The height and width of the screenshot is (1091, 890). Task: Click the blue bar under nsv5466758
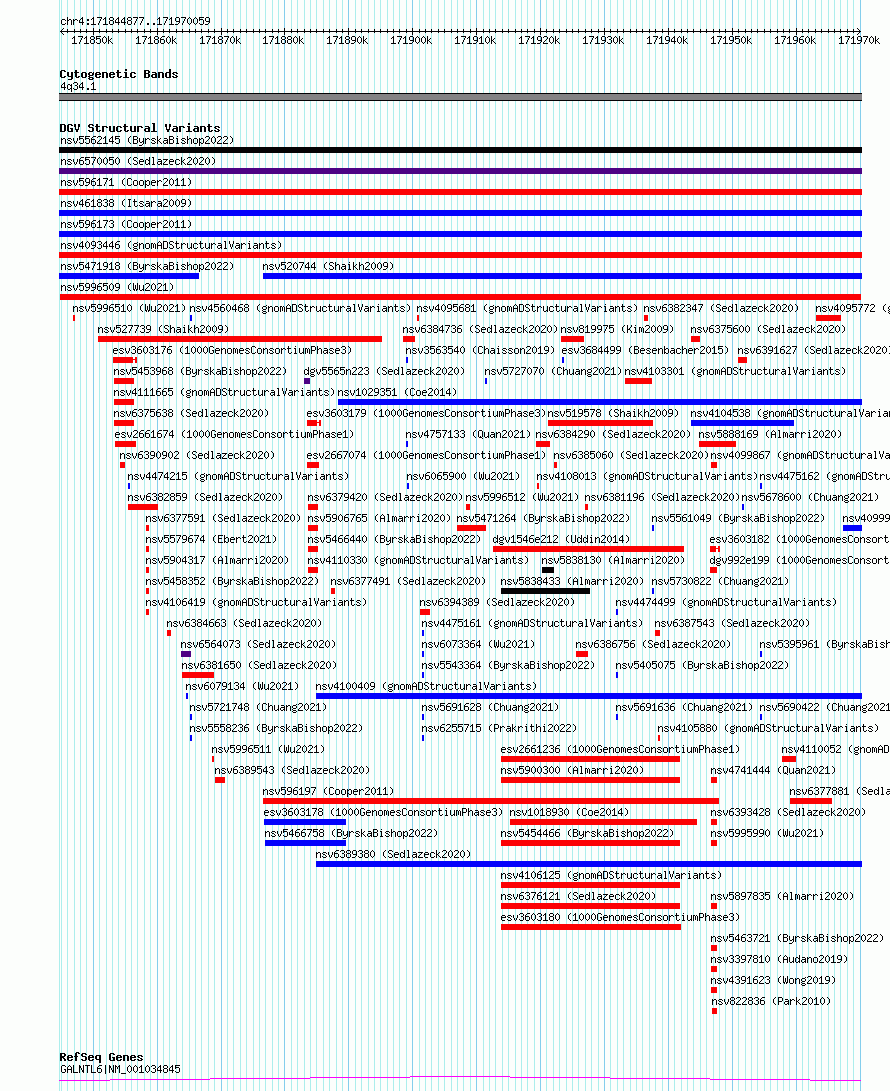(305, 843)
